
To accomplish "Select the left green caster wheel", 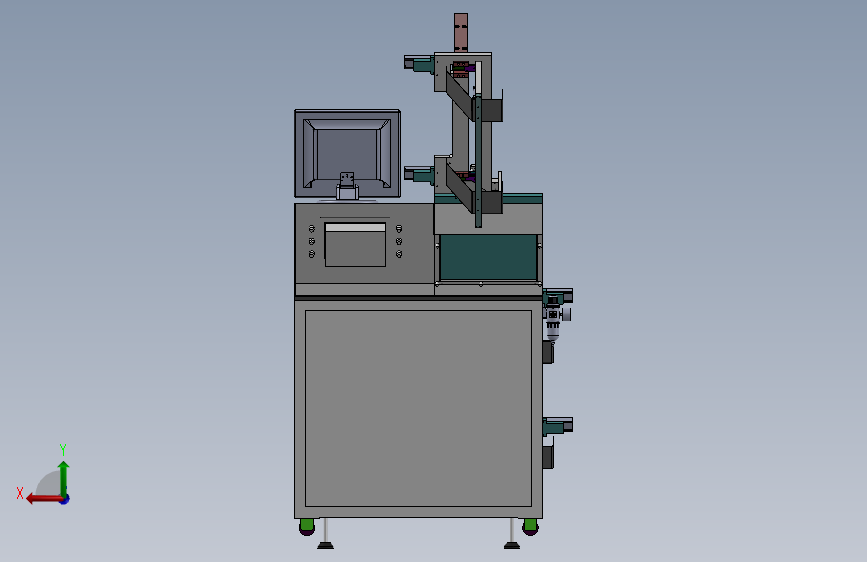I will coord(307,527).
